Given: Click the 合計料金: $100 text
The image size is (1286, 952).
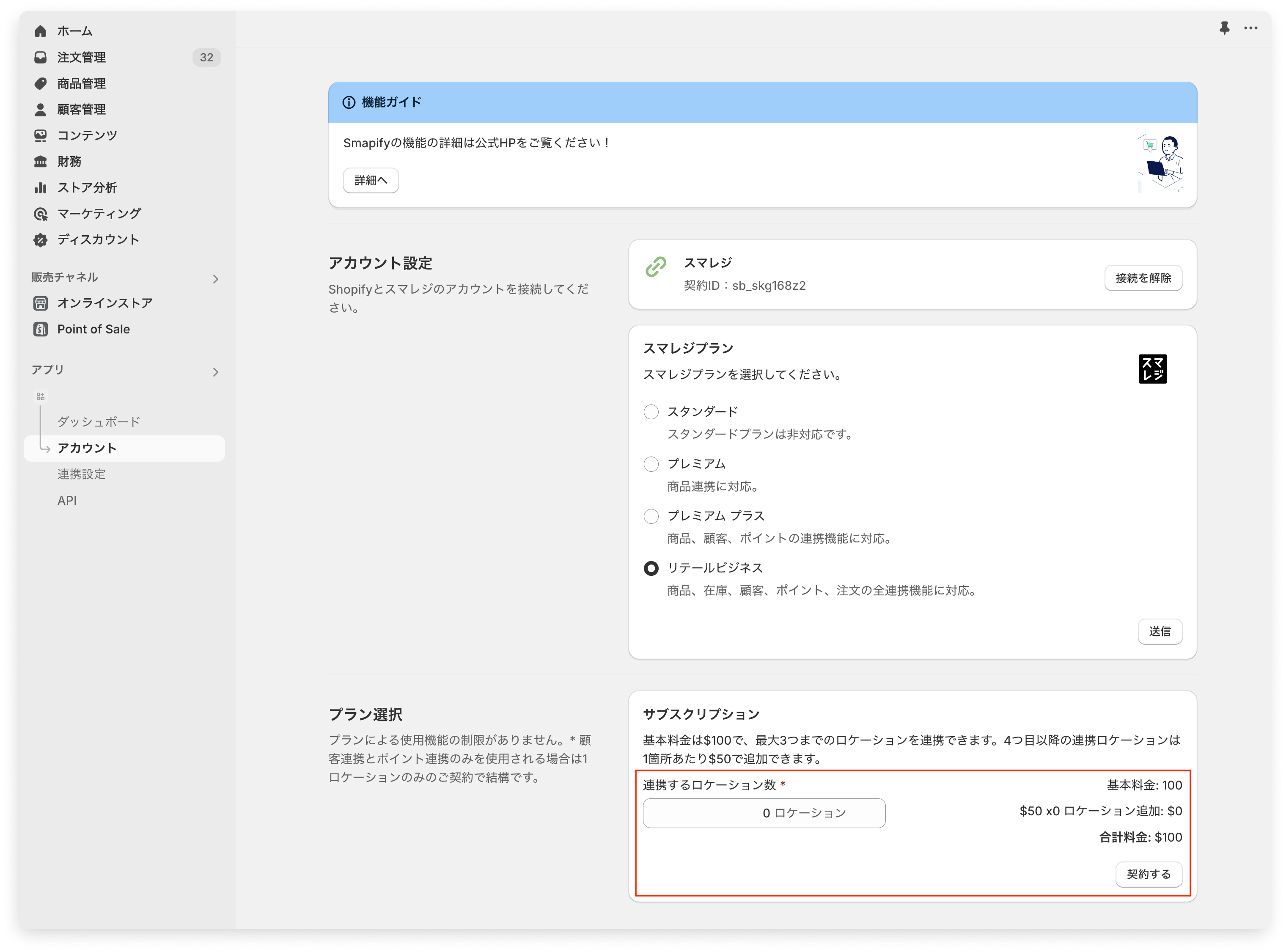Looking at the screenshot, I should [1140, 837].
